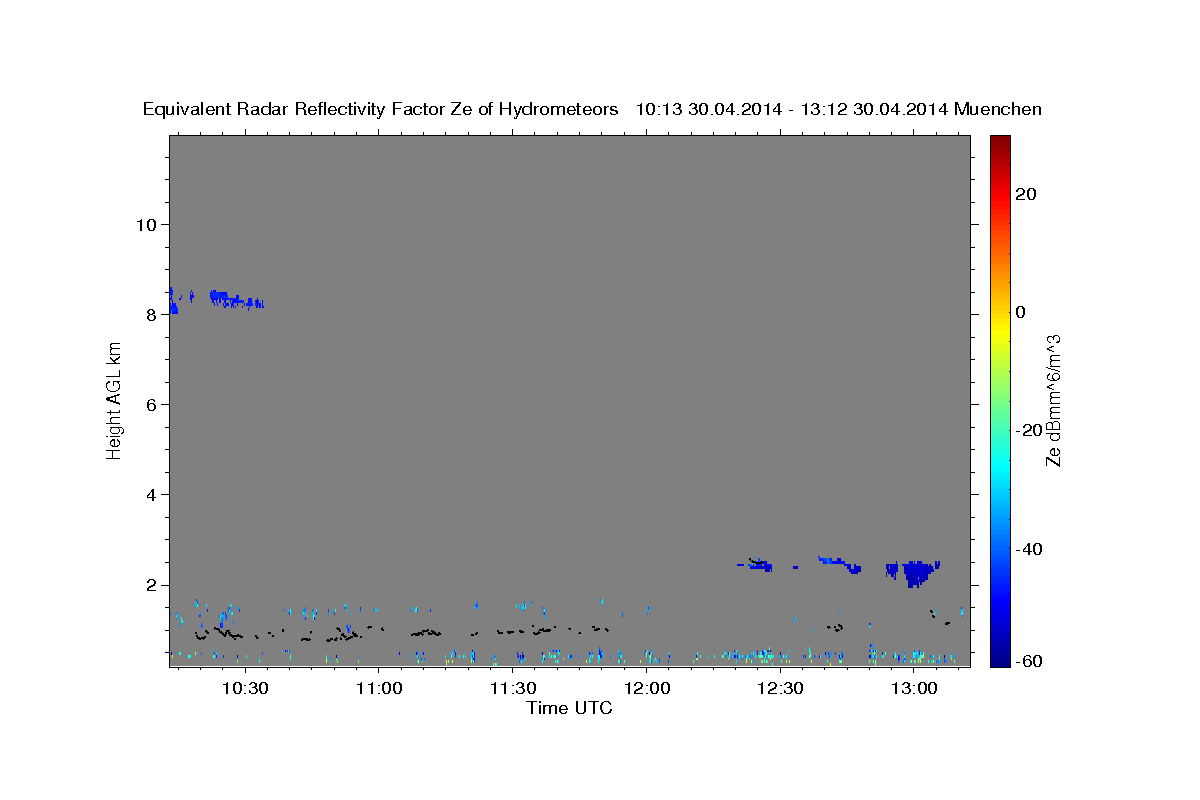The image size is (1200, 800).
Task: Click the 13:00 time tick label
Action: click(x=914, y=688)
